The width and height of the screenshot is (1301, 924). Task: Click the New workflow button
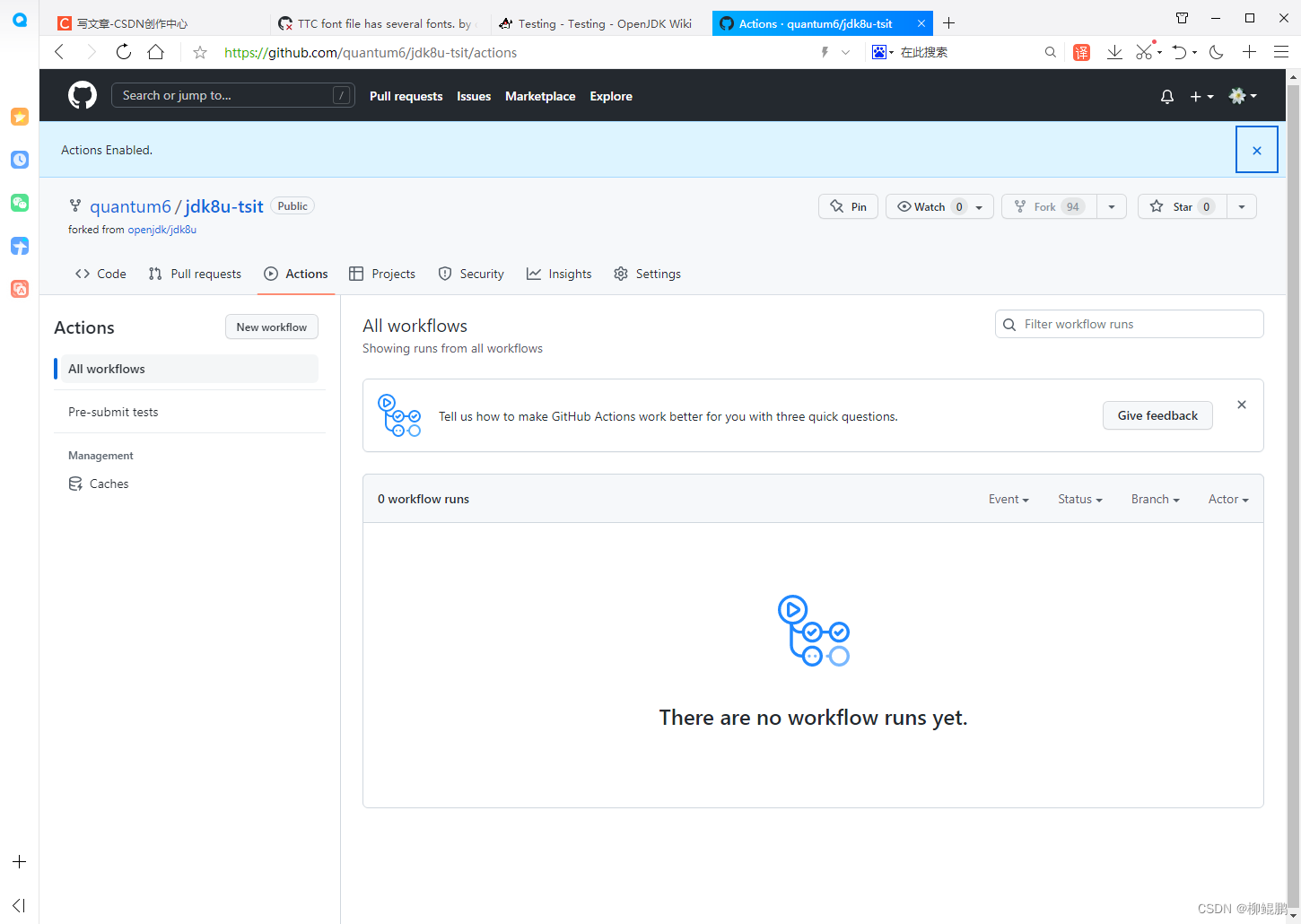click(x=272, y=327)
